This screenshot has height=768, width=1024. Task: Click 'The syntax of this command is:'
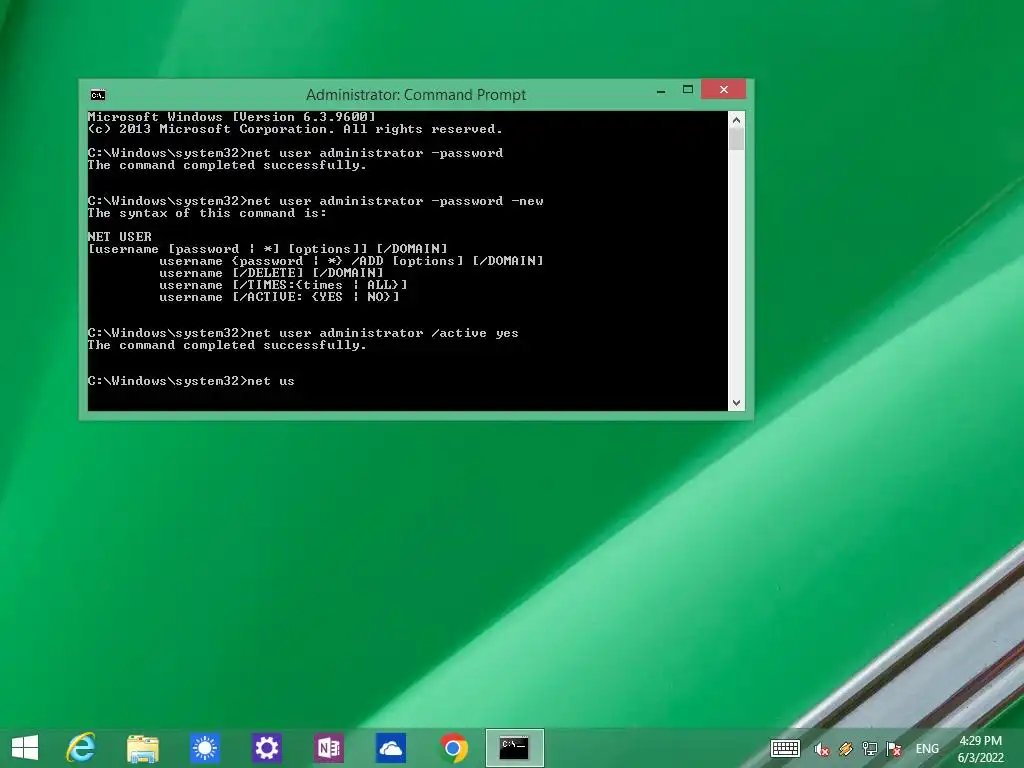207,213
